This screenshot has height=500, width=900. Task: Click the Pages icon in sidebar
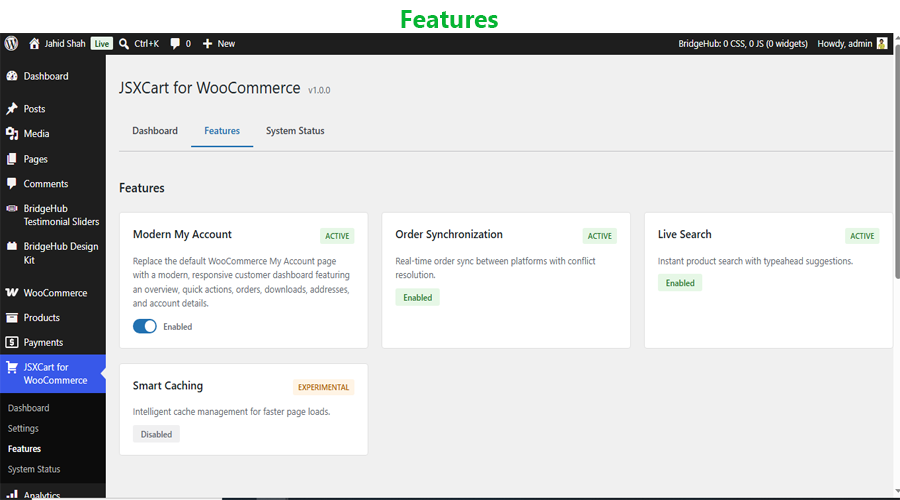click(11, 159)
